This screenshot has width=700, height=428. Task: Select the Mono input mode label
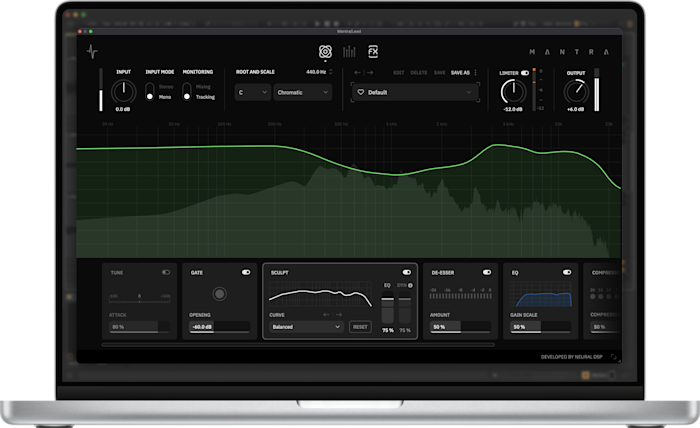point(165,97)
